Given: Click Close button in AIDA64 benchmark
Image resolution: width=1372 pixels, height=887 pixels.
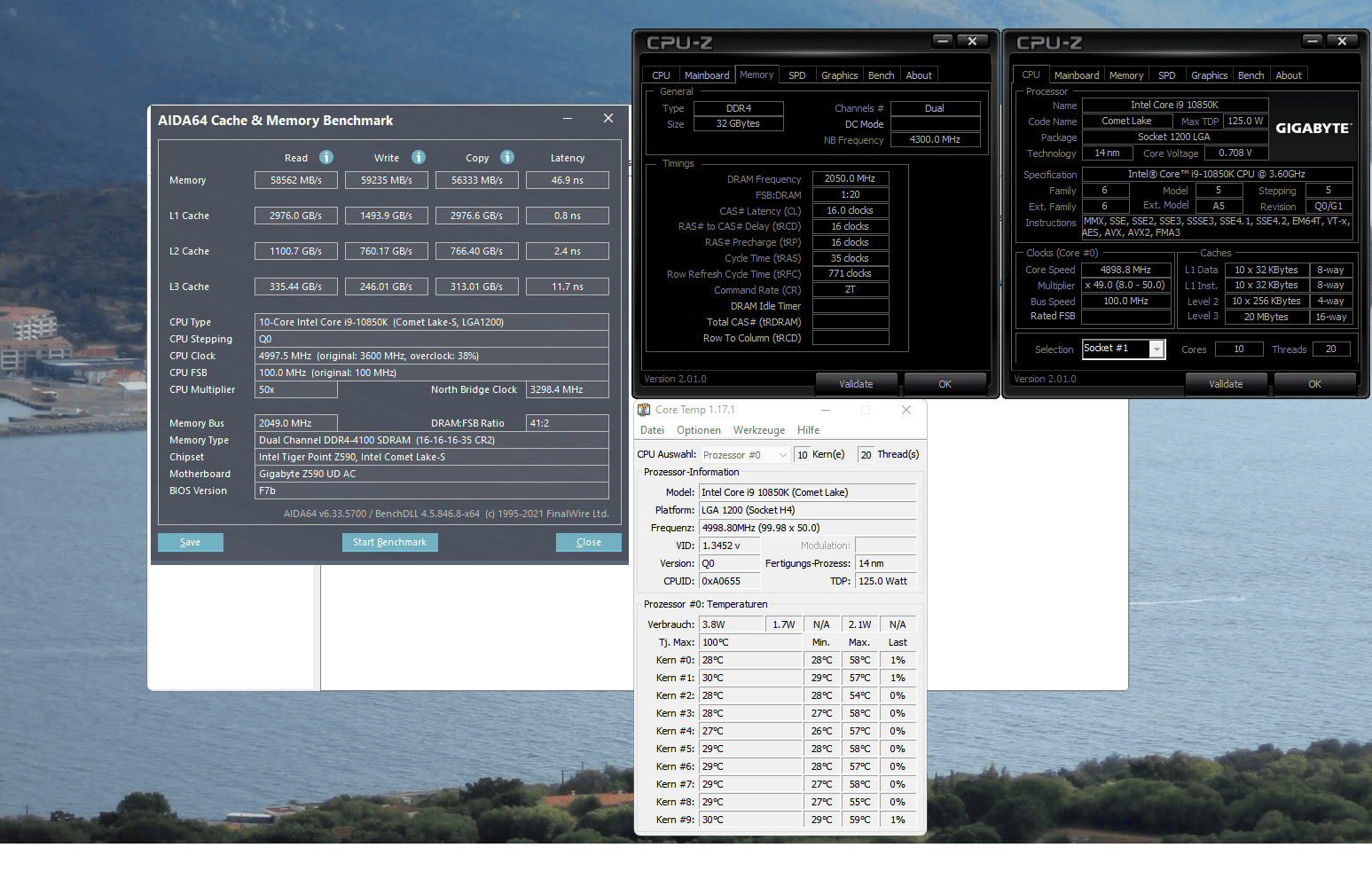Looking at the screenshot, I should click(x=589, y=542).
